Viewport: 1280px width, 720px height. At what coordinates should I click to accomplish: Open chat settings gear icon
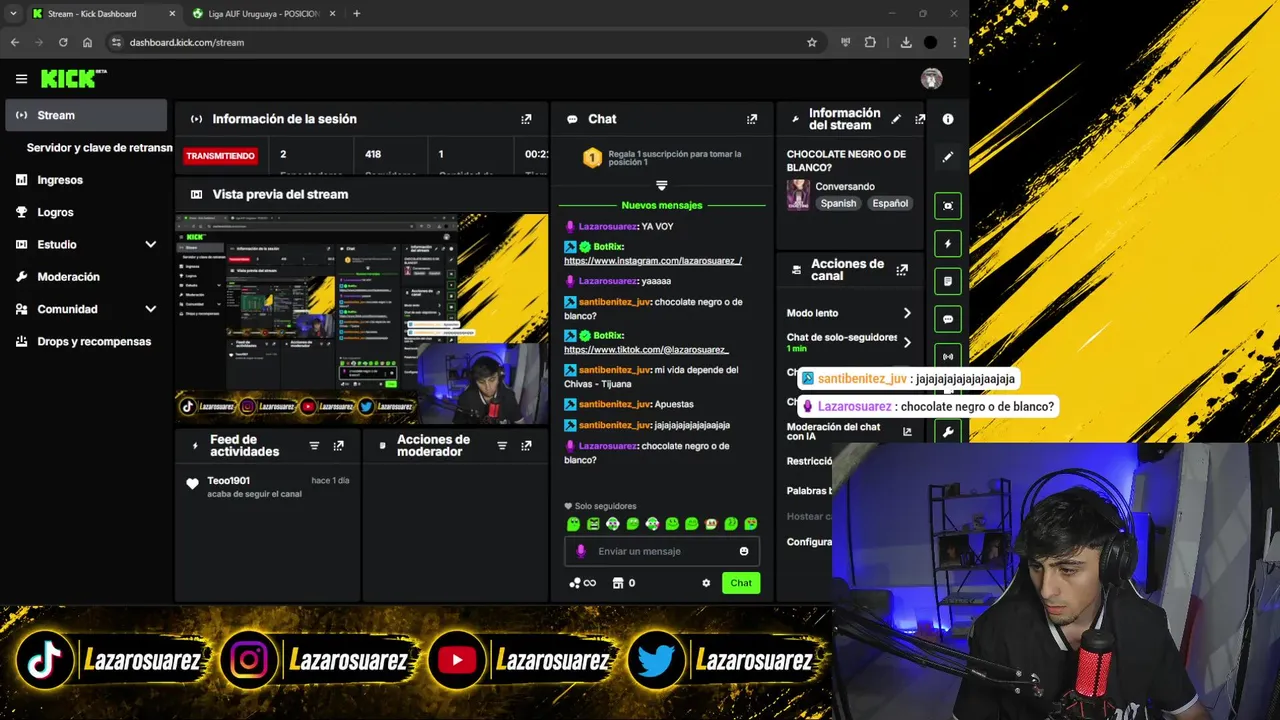click(706, 583)
